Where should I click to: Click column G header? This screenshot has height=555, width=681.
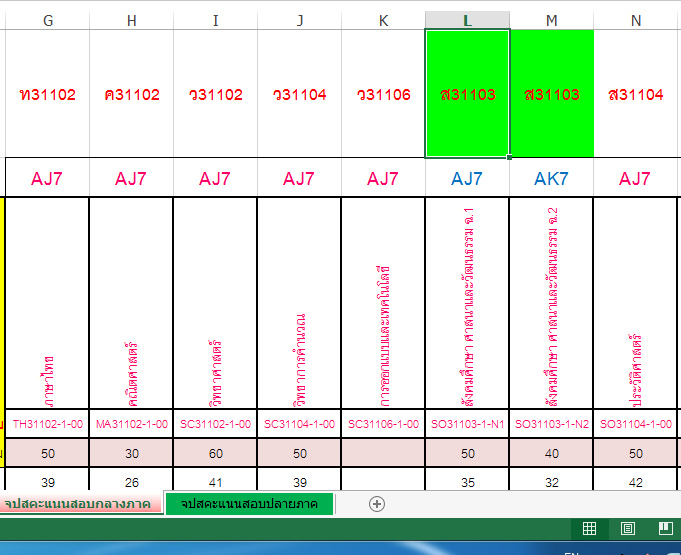coord(48,20)
